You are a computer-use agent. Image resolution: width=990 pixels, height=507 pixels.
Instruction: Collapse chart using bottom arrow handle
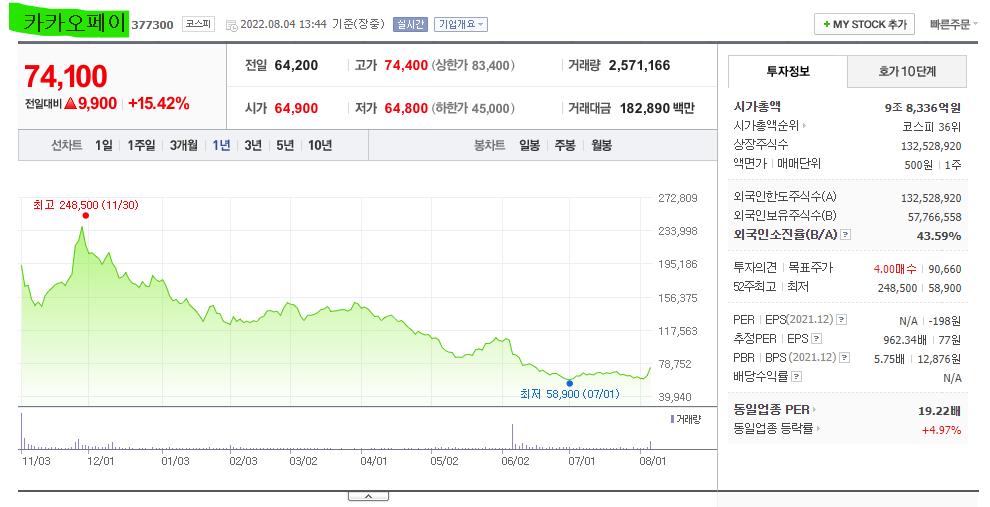click(x=368, y=496)
